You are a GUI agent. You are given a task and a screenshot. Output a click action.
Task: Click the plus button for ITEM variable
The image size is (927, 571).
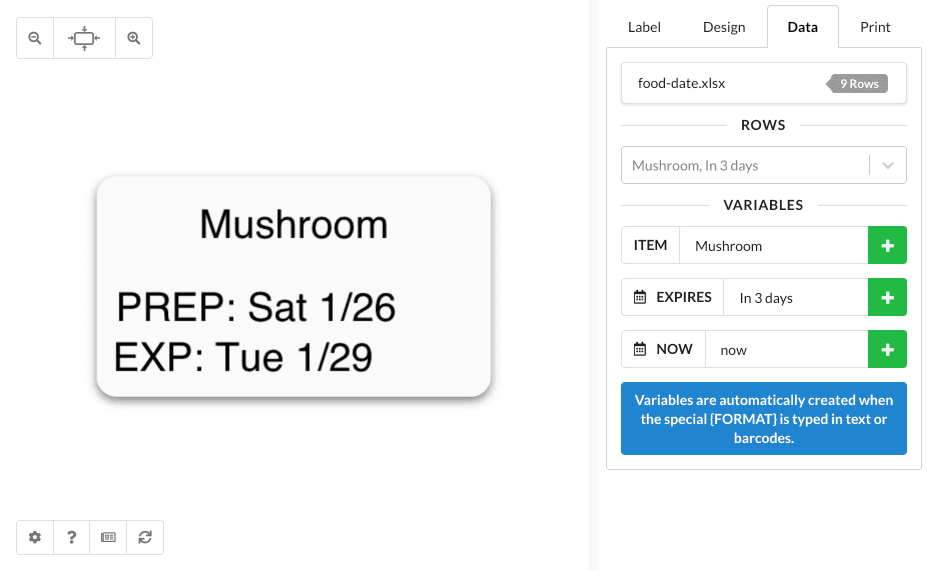[x=887, y=246]
